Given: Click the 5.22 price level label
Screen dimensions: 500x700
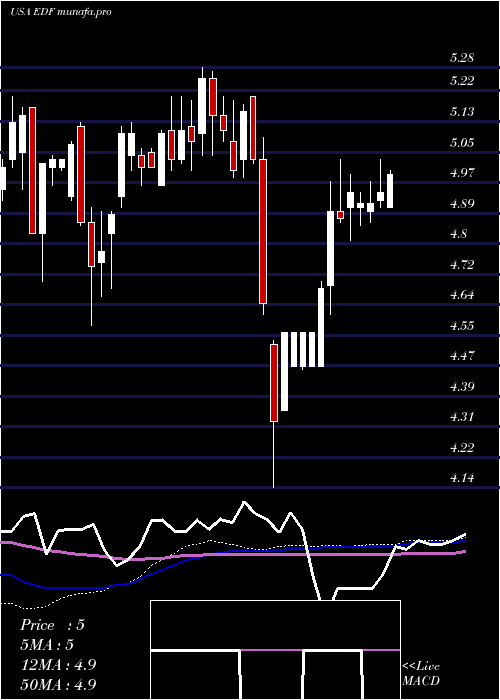Looking at the screenshot, I should tap(462, 81).
